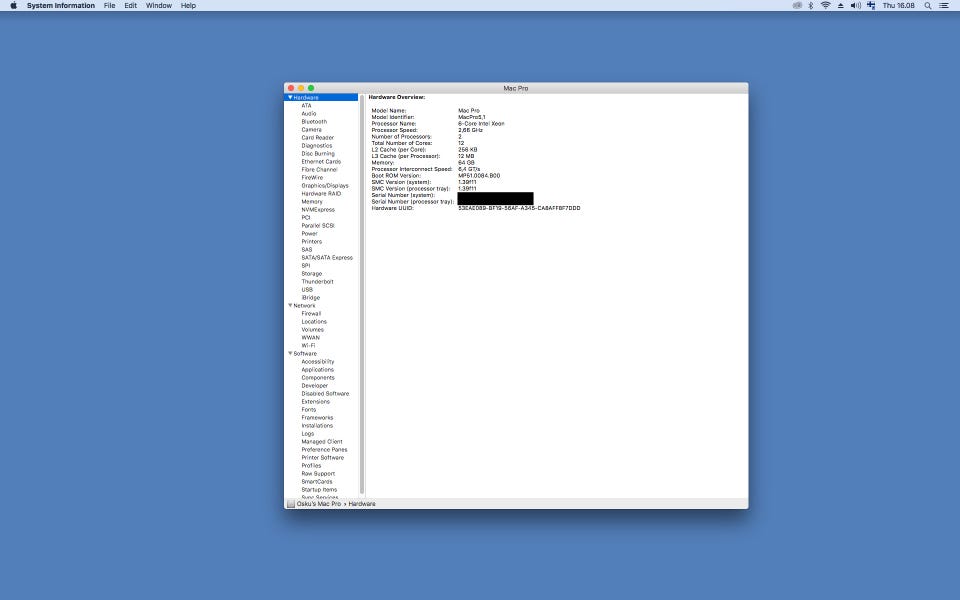Click the sidebar vertical scrollbar
The image size is (960, 600).
pyautogui.click(x=362, y=296)
